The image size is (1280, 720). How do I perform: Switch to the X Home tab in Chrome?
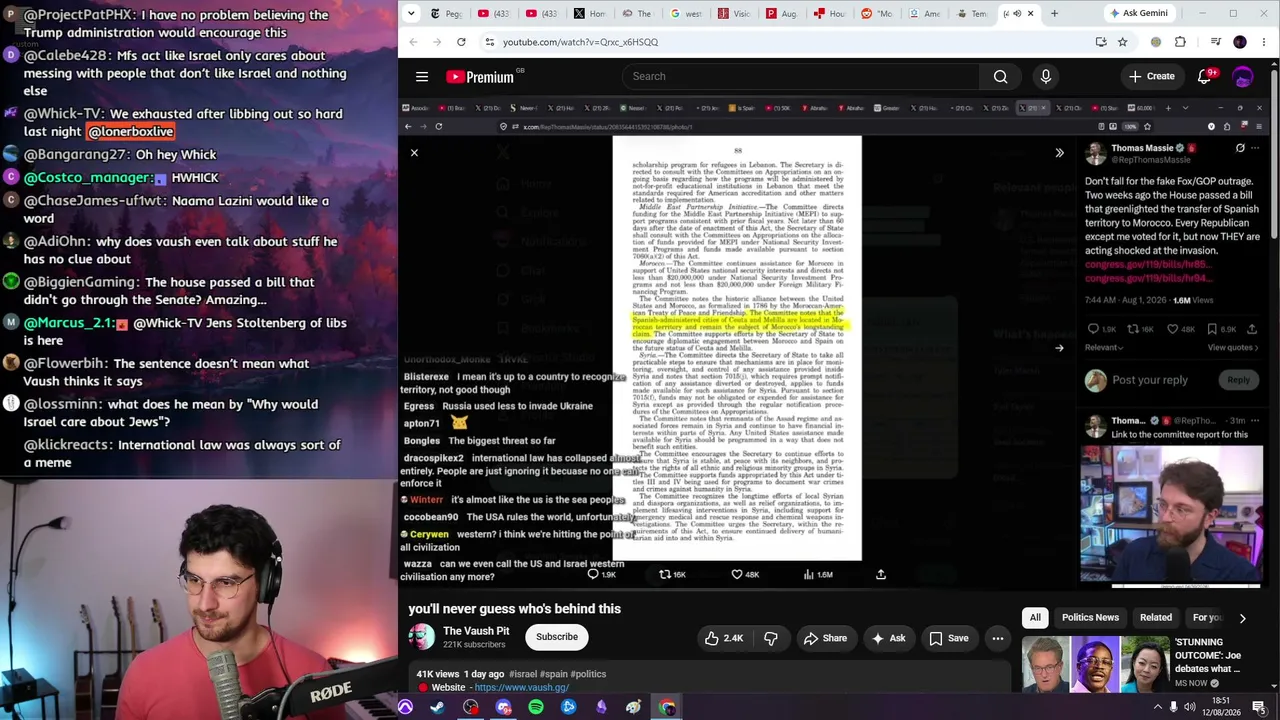(589, 14)
